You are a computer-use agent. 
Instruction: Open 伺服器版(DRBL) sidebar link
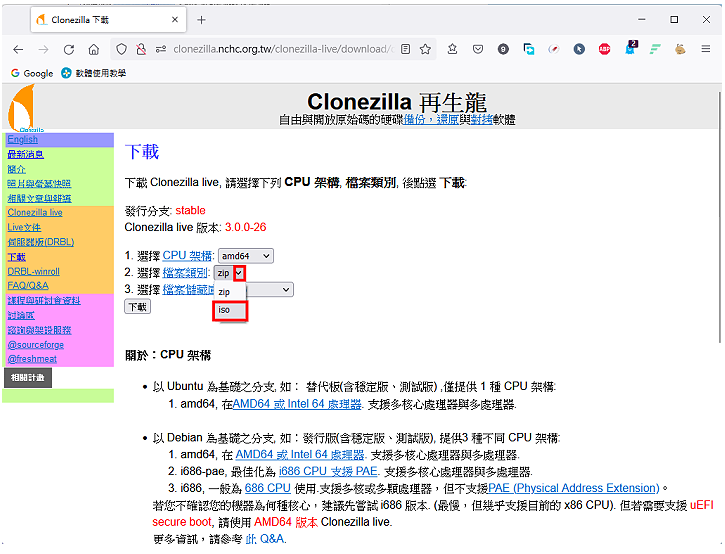41,242
